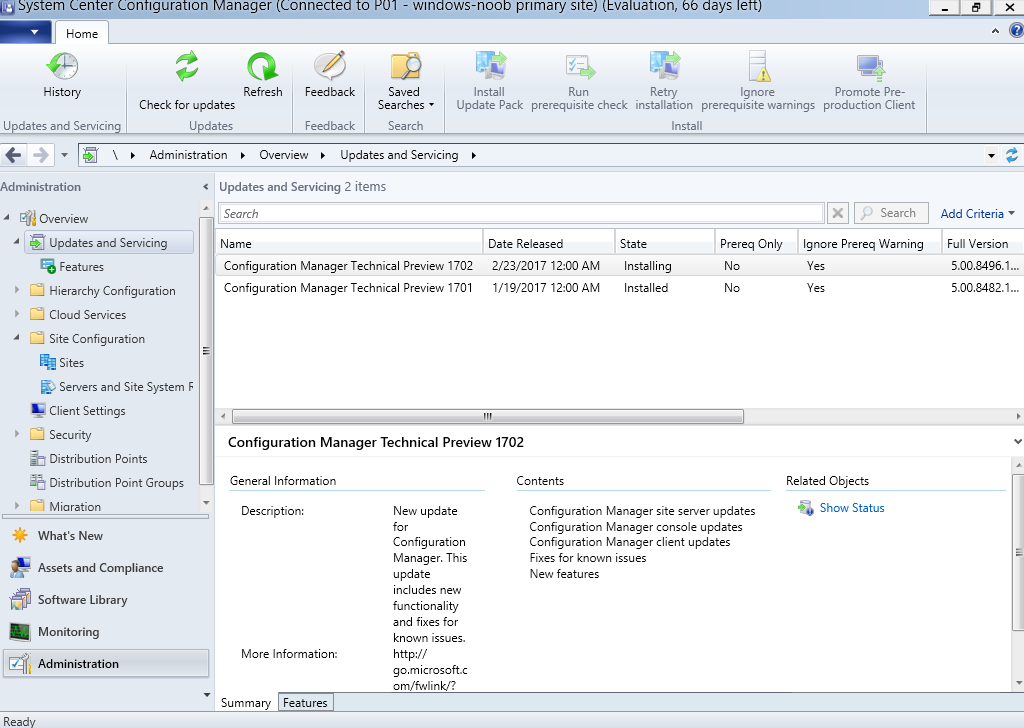Switch to the Summary tab

click(x=246, y=703)
